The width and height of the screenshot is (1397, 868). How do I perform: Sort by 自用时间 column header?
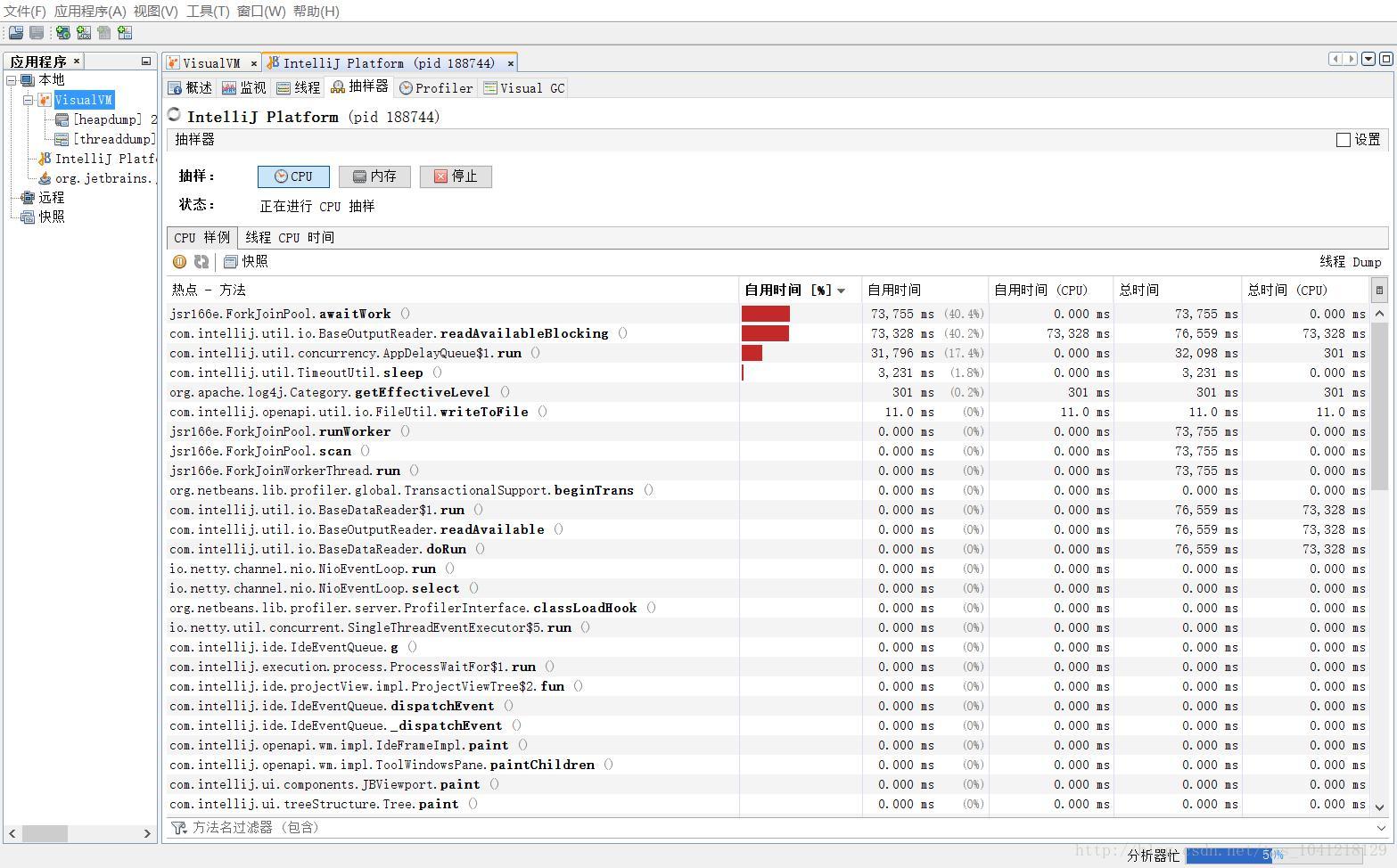click(924, 290)
